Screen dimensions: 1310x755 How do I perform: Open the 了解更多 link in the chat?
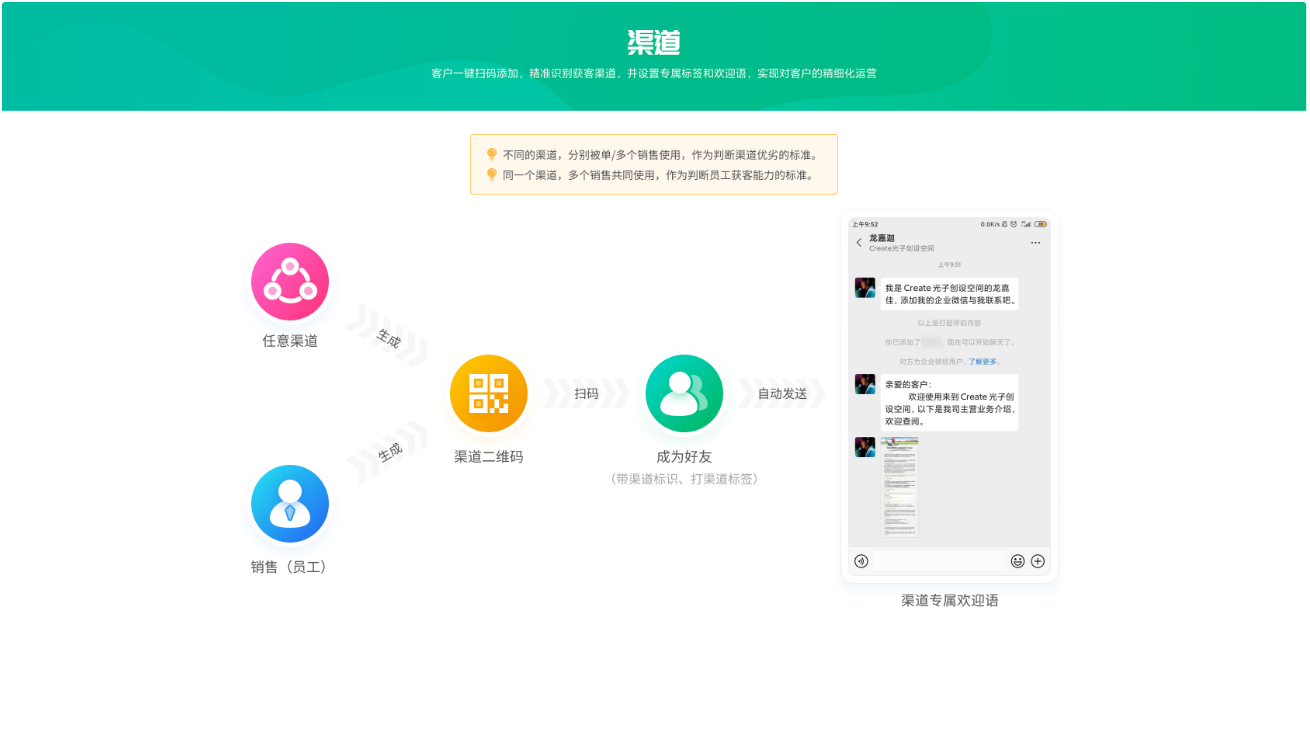pos(983,362)
